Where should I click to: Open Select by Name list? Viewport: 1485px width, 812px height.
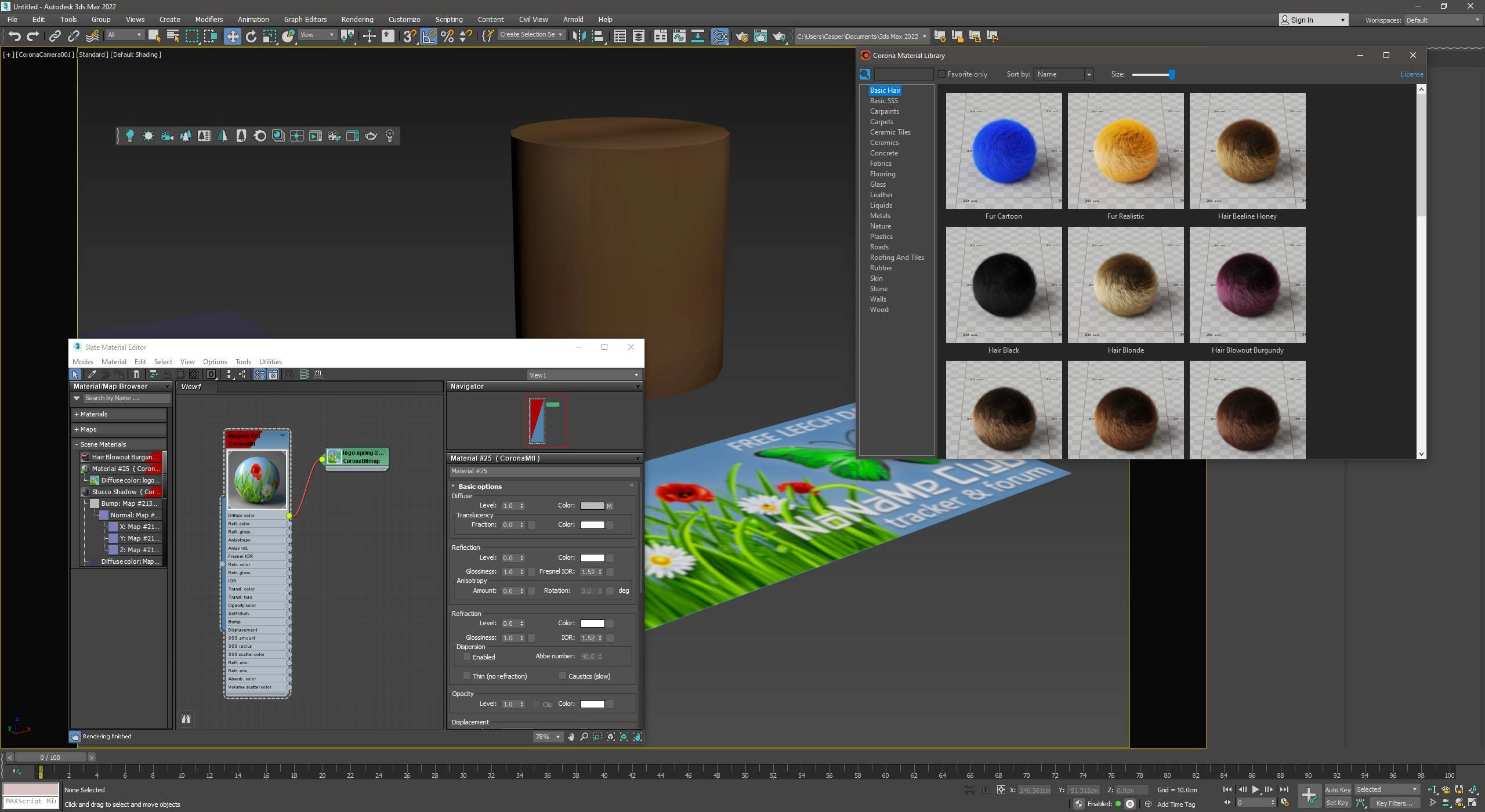172,36
